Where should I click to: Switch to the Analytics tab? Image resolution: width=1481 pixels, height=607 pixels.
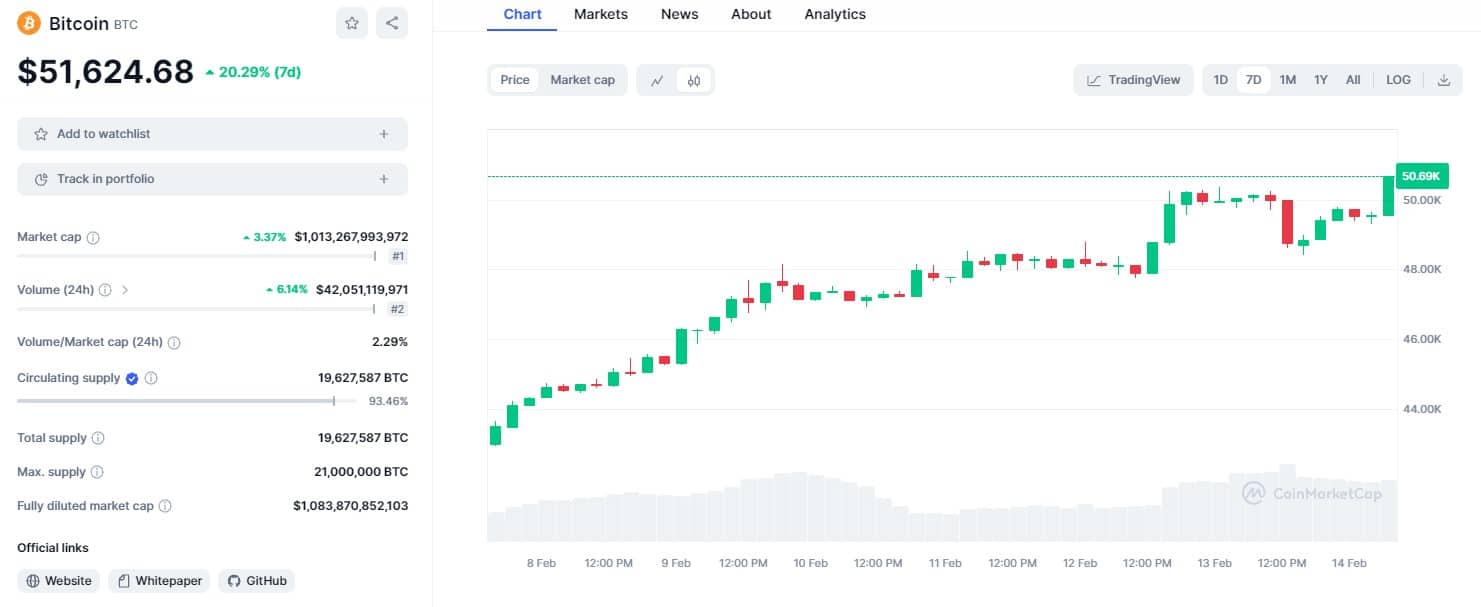tap(835, 14)
